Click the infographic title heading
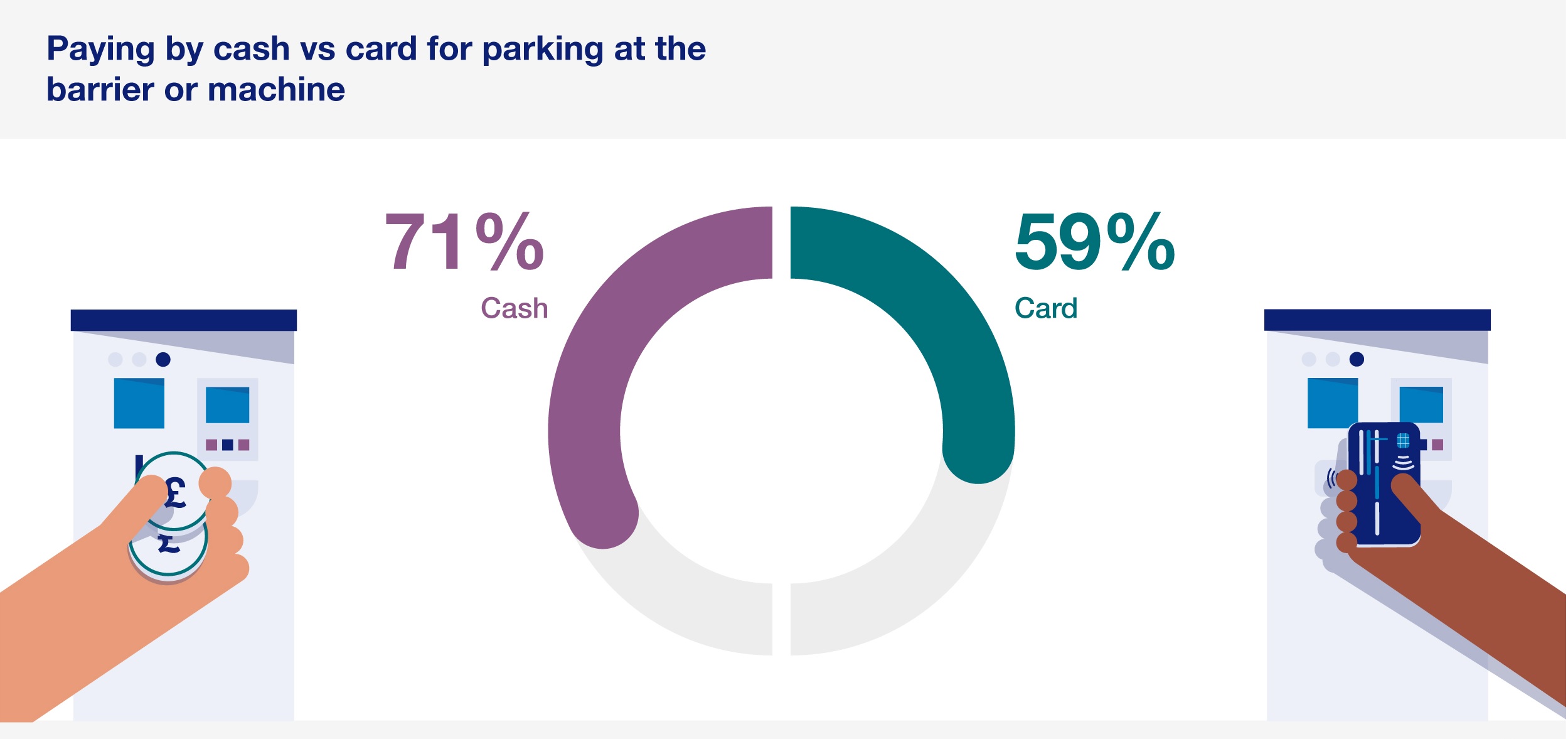Viewport: 1568px width, 739px height. (x=375, y=68)
